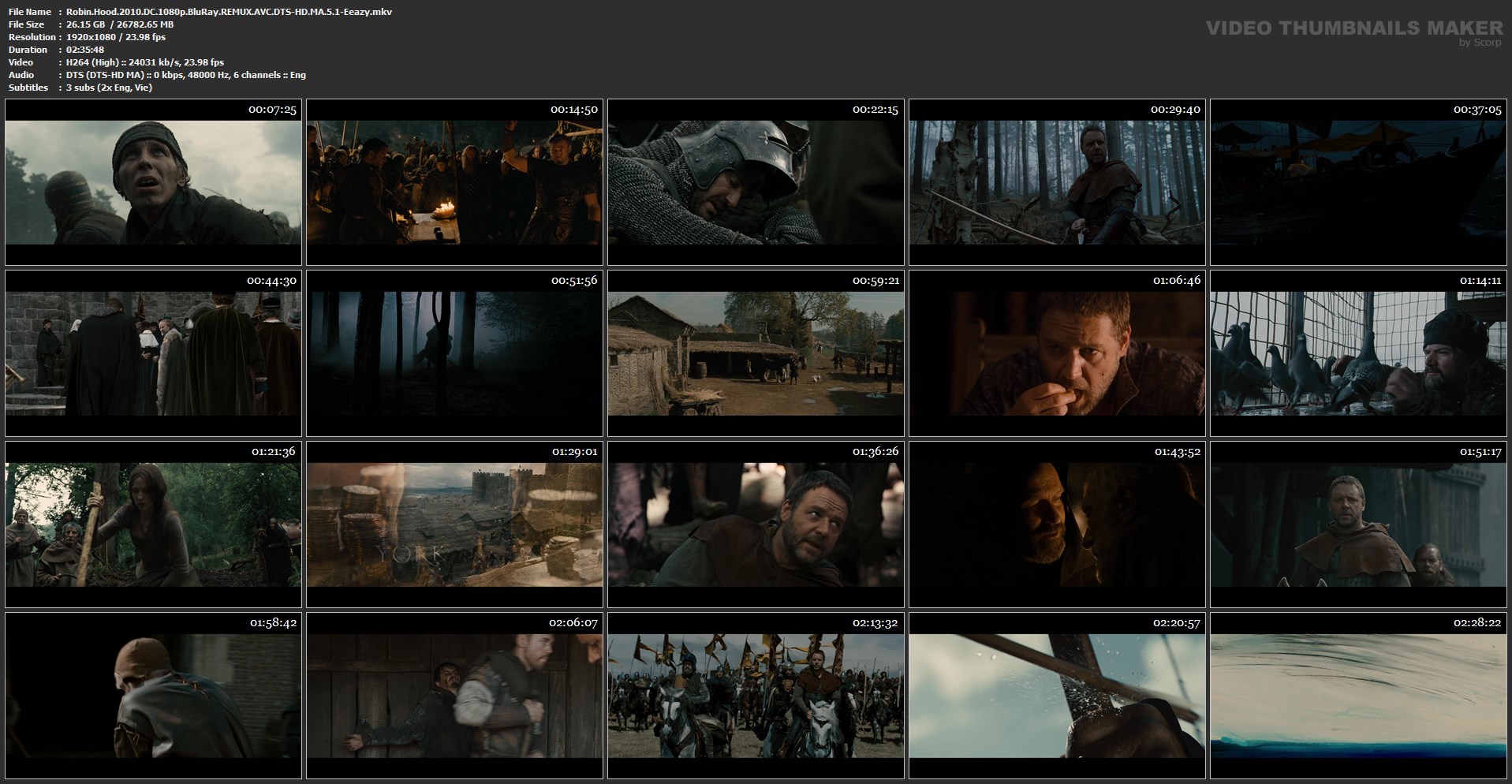Screen dimensions: 1512x784
Task: Click the resolution value 1920x1080 / 23.98 fps
Action: tap(116, 37)
